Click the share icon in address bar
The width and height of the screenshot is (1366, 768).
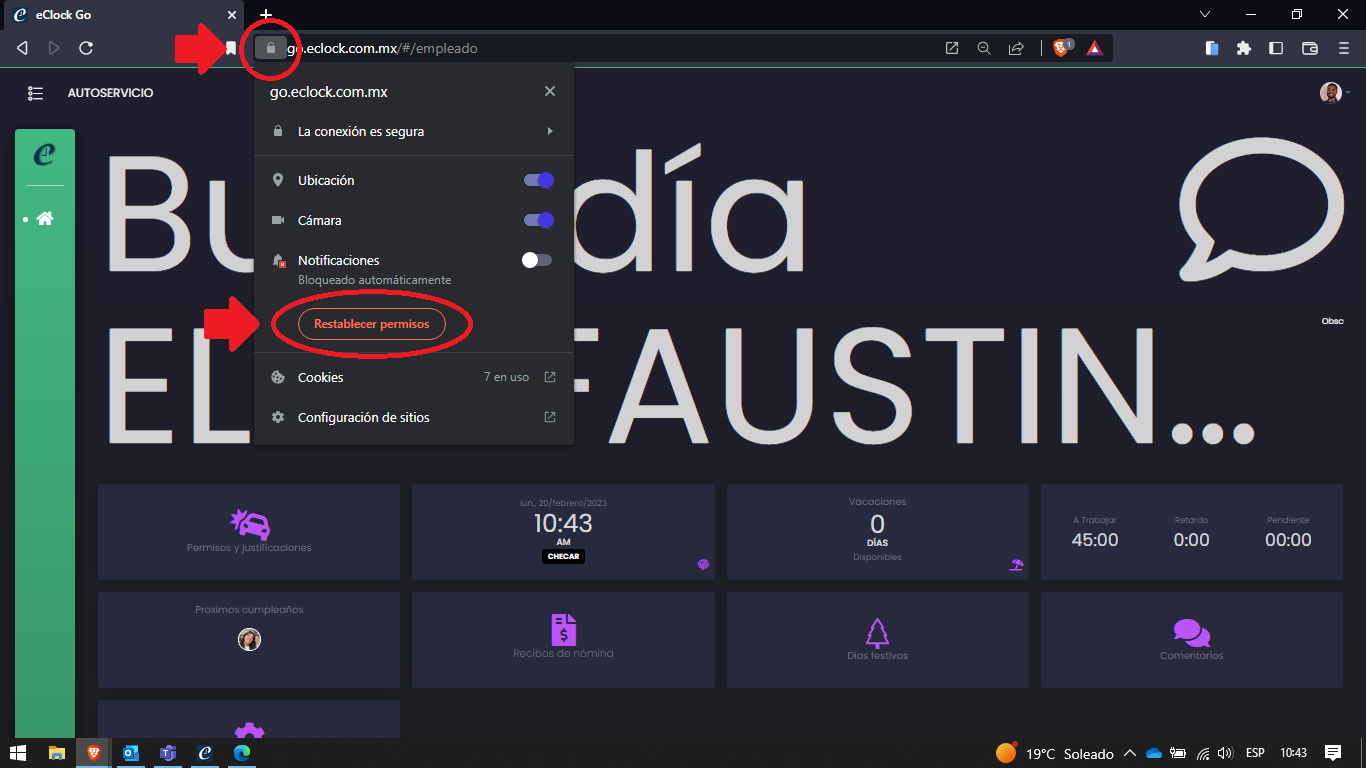pyautogui.click(x=1016, y=48)
